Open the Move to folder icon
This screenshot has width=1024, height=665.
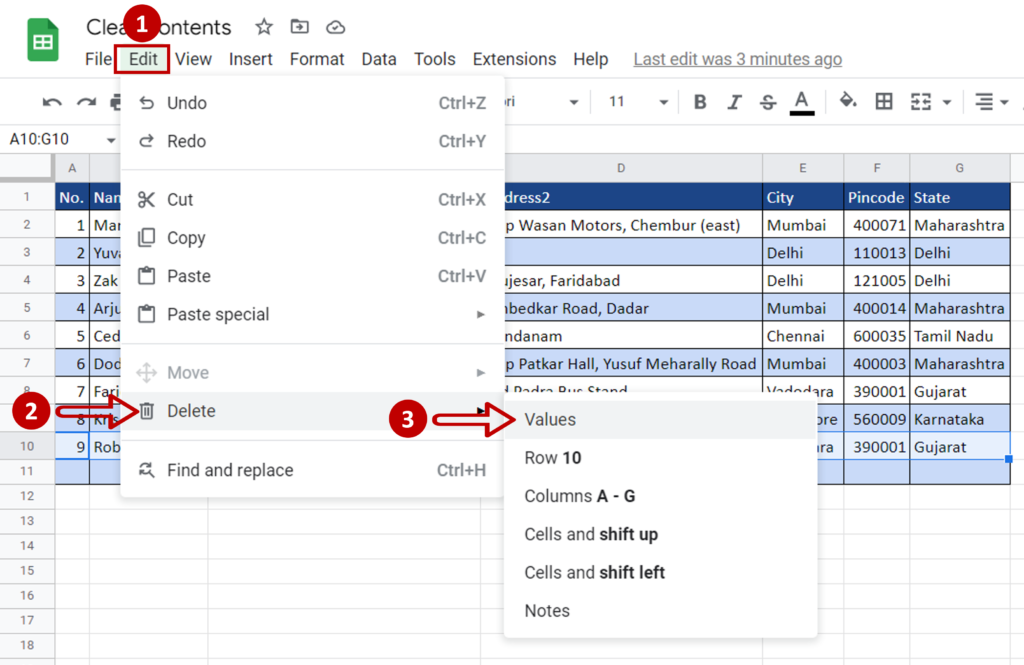[299, 27]
